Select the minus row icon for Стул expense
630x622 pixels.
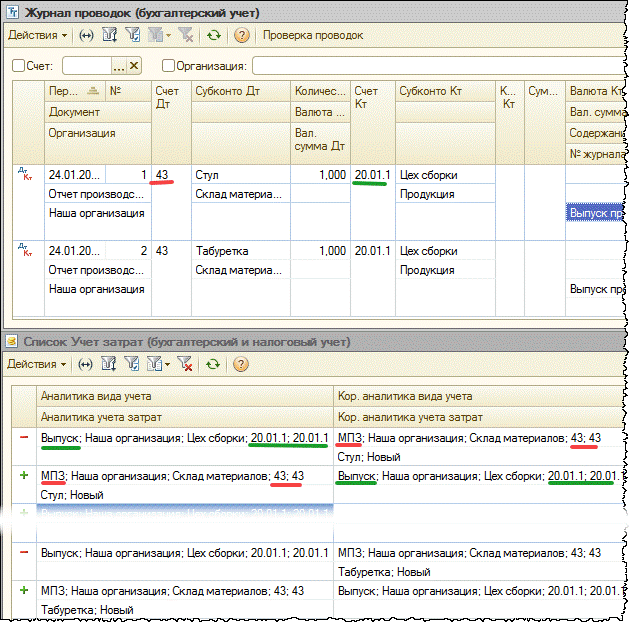tap(24, 437)
